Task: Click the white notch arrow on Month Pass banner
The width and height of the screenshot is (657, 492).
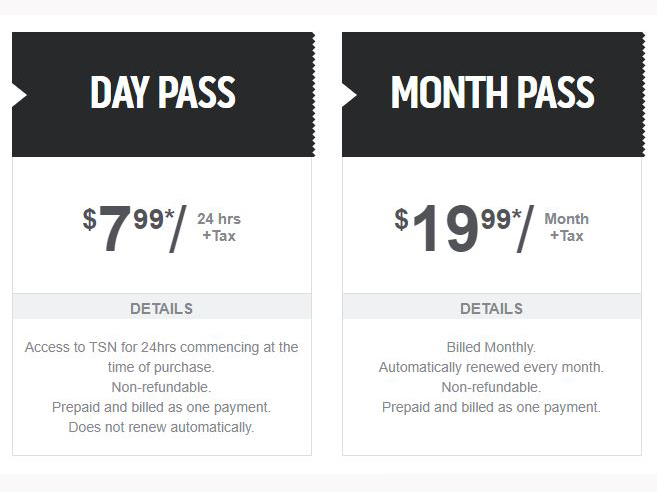Action: [348, 95]
